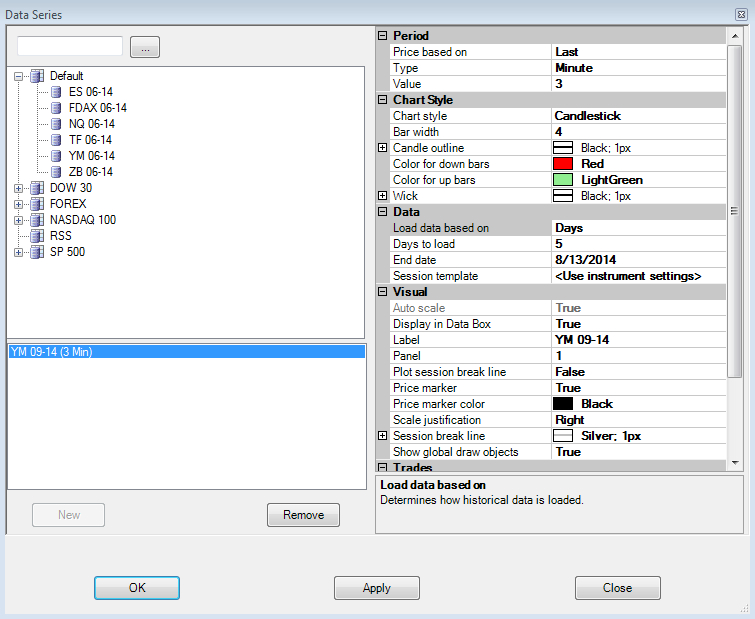Click the NASDAQ 100 list icon
755x619 pixels.
(x=37, y=220)
